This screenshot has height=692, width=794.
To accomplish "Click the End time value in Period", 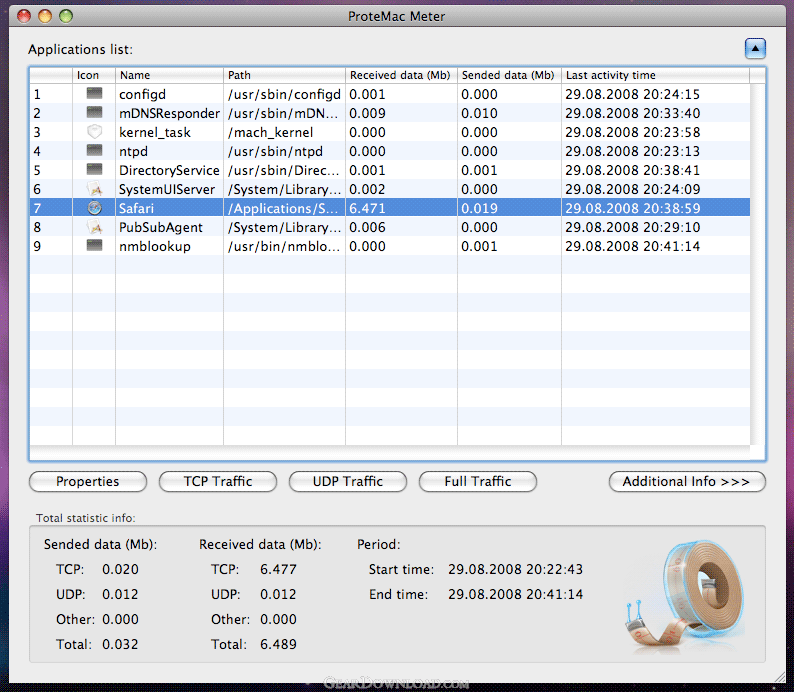I will point(515,594).
